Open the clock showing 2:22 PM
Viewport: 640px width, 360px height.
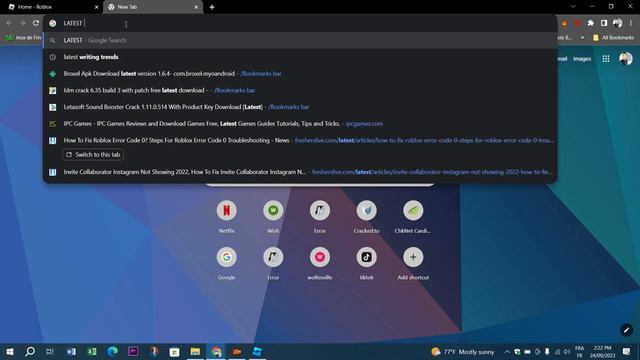click(x=602, y=351)
